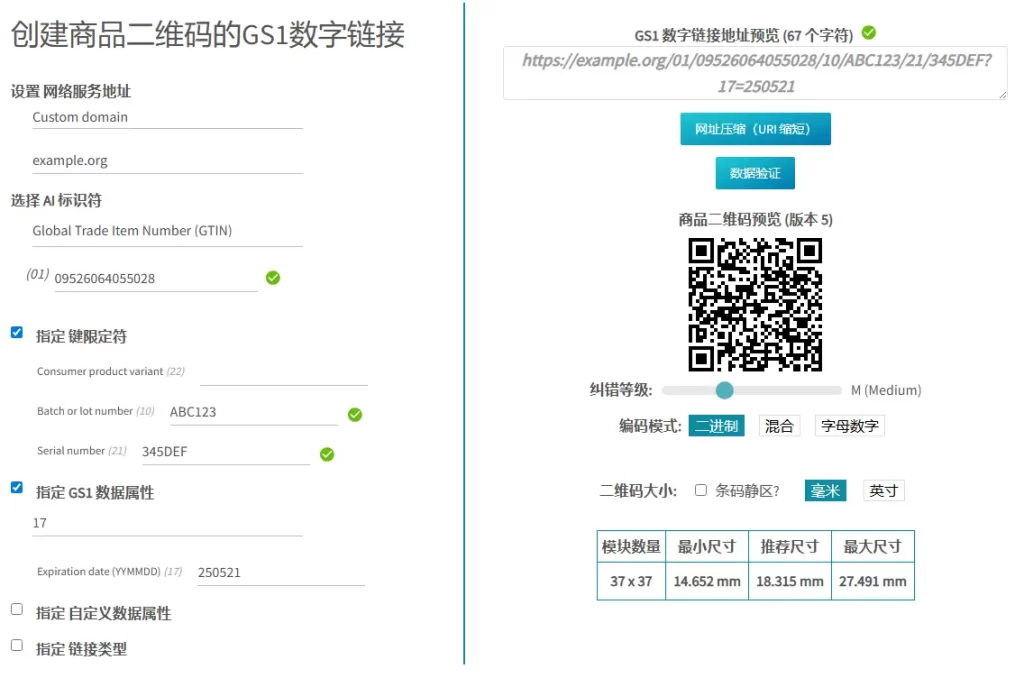1024x678 pixels.
Task: Click green checkmark next to GTIN value
Action: pyautogui.click(x=273, y=278)
